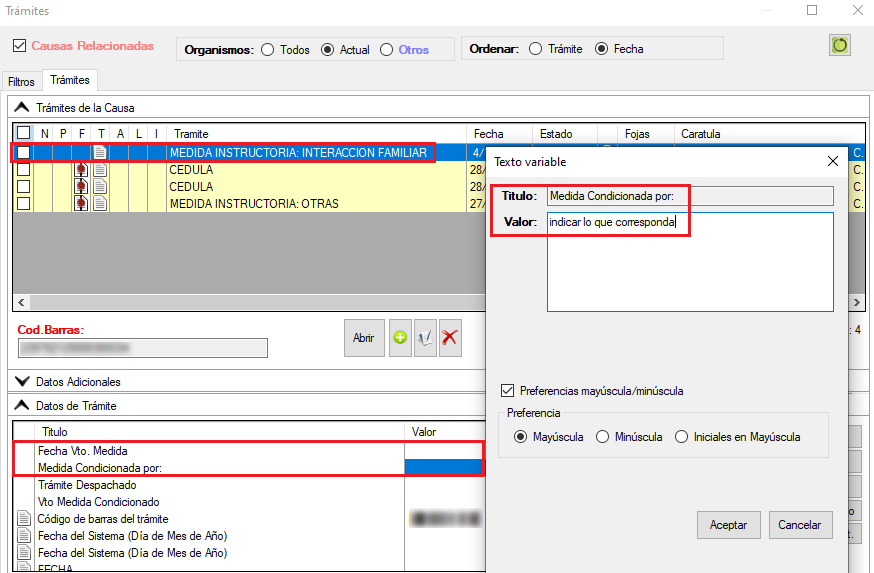This screenshot has width=874, height=573.
Task: Switch to the Filtros tab
Action: [21, 81]
